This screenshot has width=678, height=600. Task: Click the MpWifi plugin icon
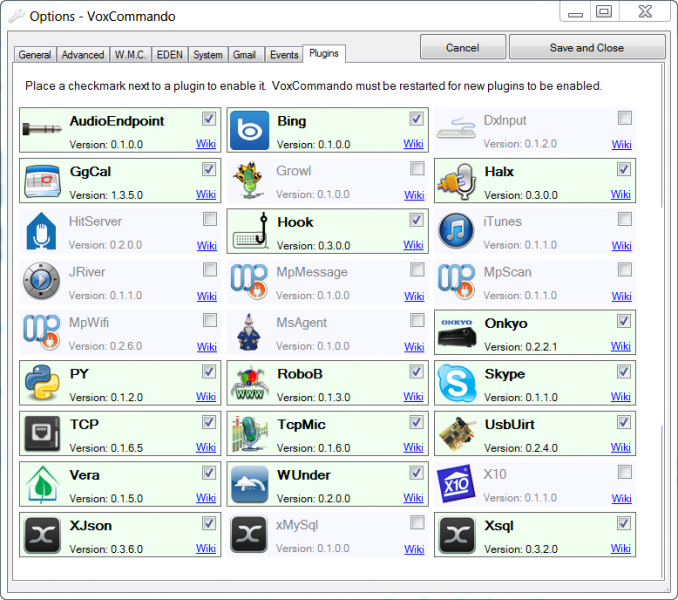[42, 332]
